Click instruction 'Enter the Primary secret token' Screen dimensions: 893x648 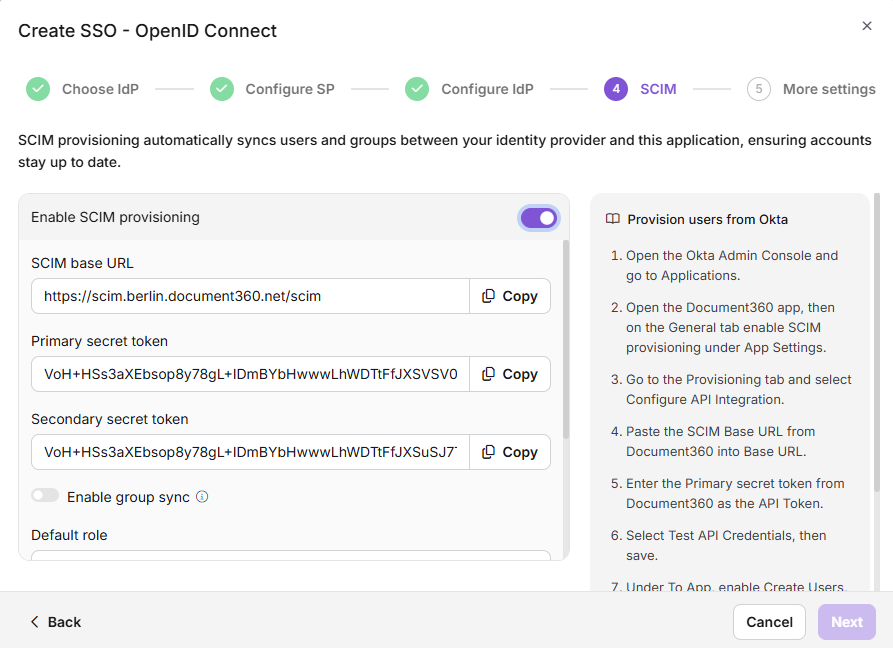pyautogui.click(x=735, y=493)
